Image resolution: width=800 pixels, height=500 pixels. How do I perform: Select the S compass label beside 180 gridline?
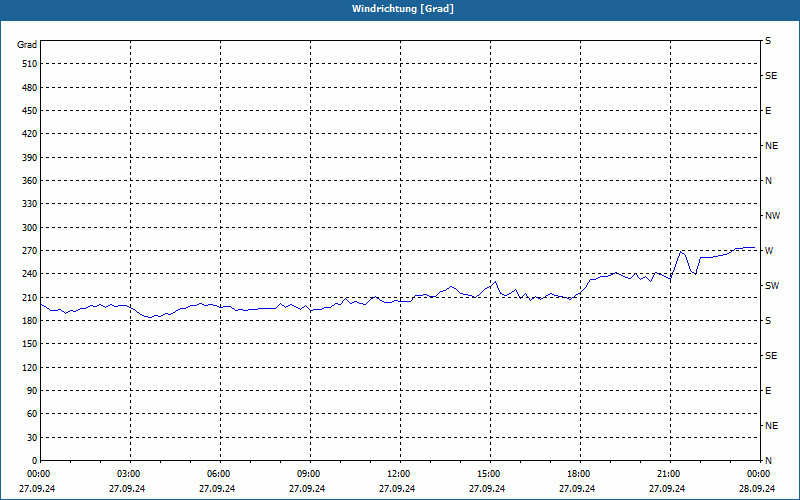coord(768,320)
